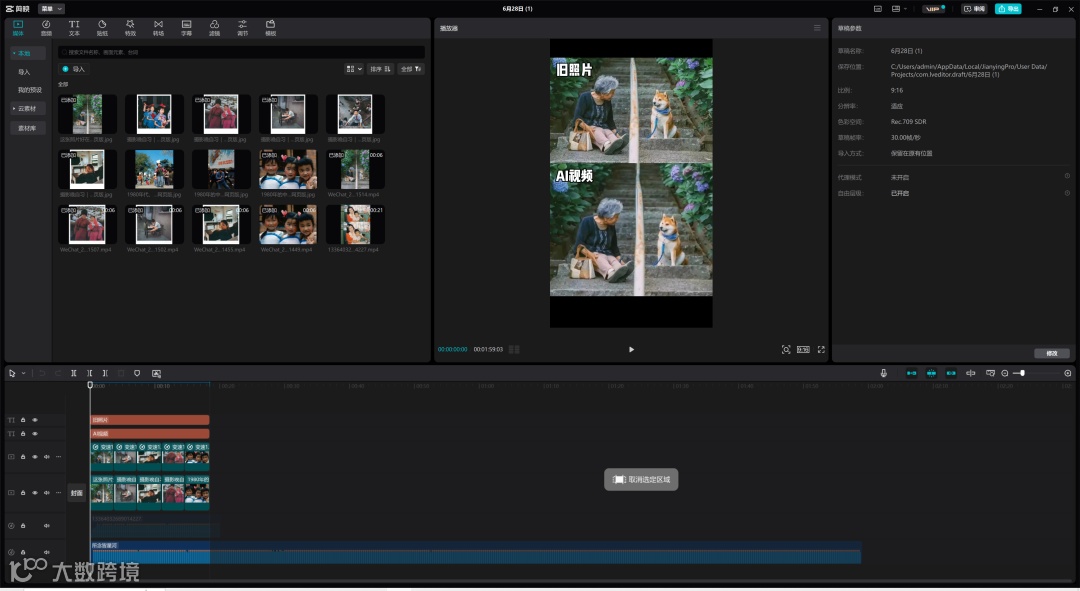Hide the 变速 video clips track

[34, 457]
